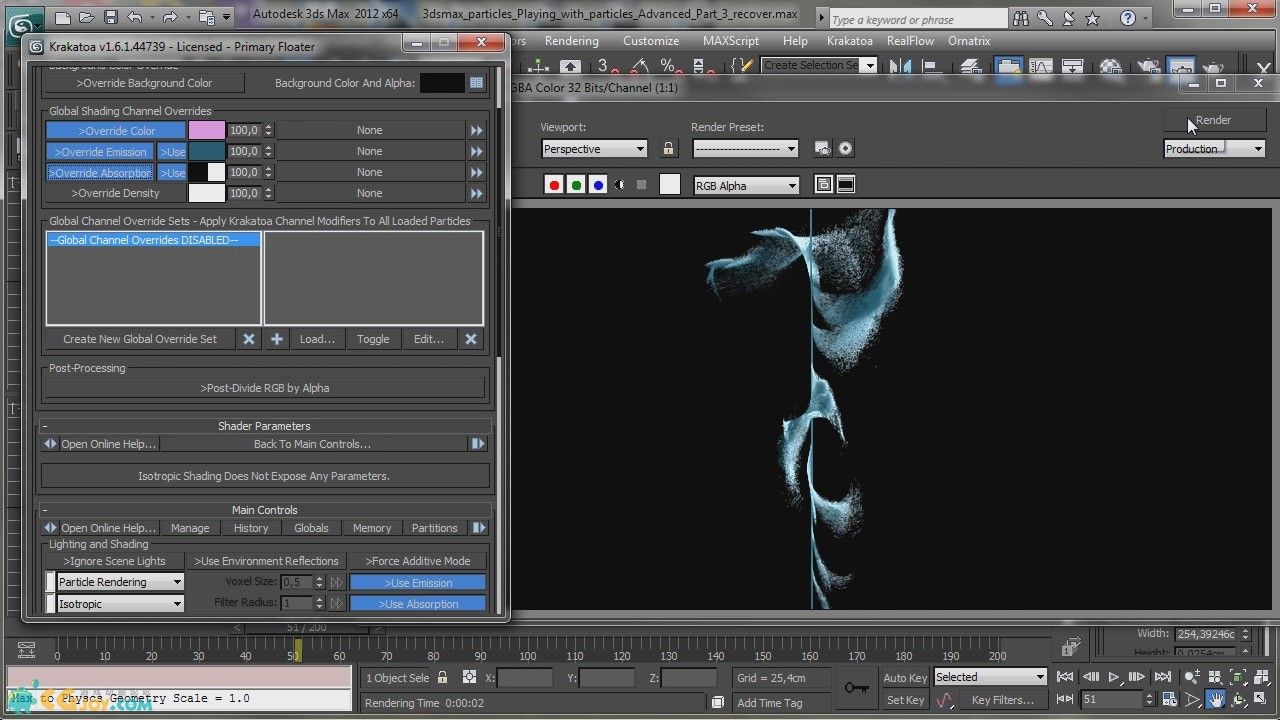This screenshot has height=720, width=1280.
Task: Click the Key Filters... button
Action: tap(1002, 700)
